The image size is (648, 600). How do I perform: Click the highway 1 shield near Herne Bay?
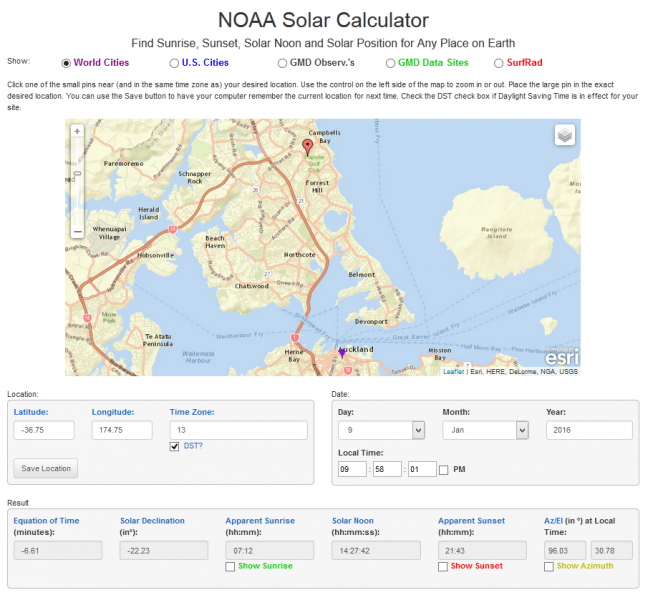(x=295, y=338)
